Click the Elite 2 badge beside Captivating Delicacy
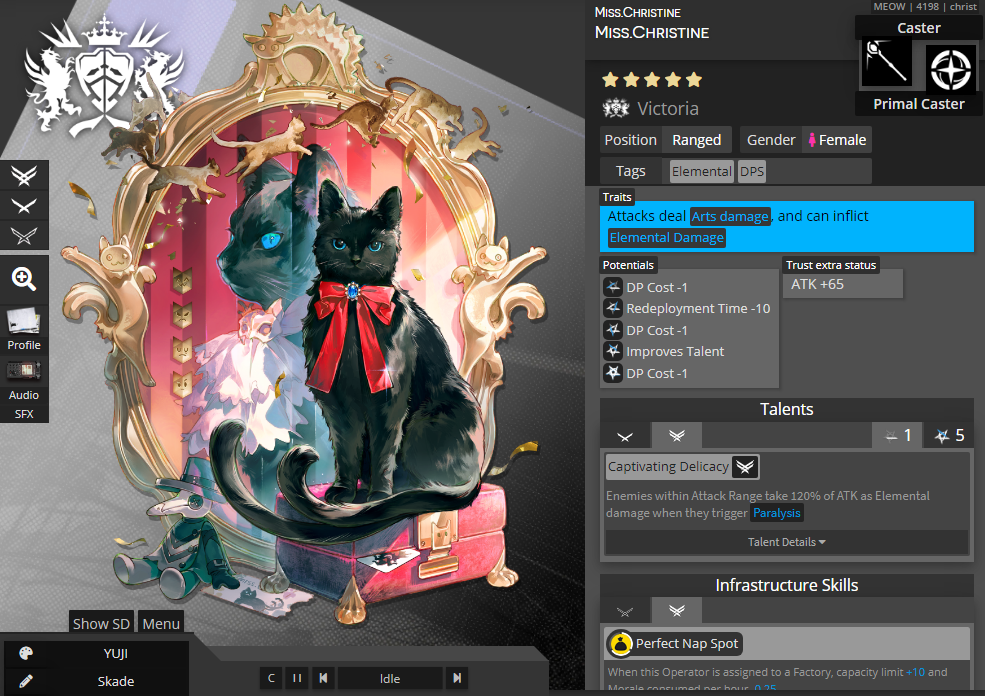985x696 pixels. 745,467
